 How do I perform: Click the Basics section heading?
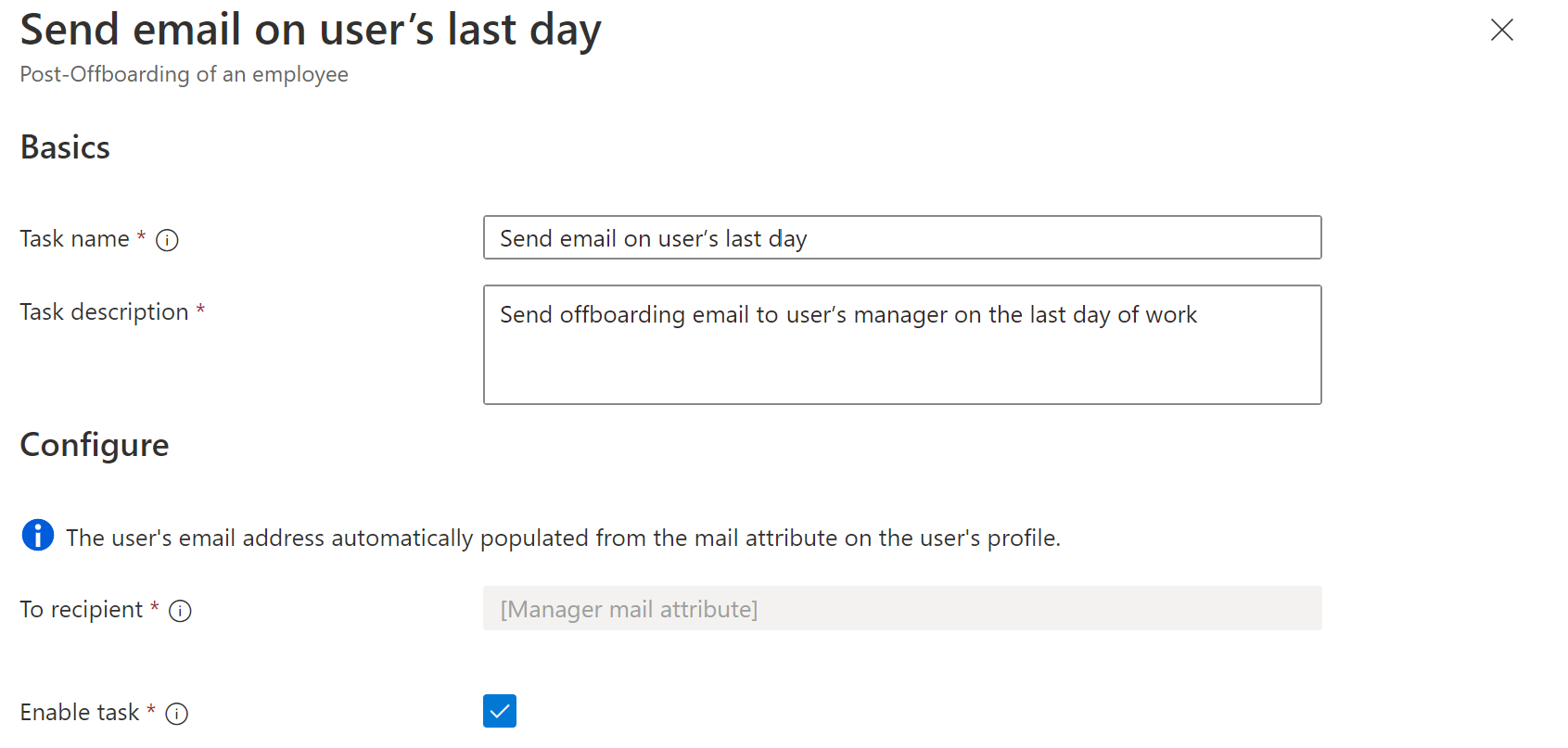tap(65, 146)
